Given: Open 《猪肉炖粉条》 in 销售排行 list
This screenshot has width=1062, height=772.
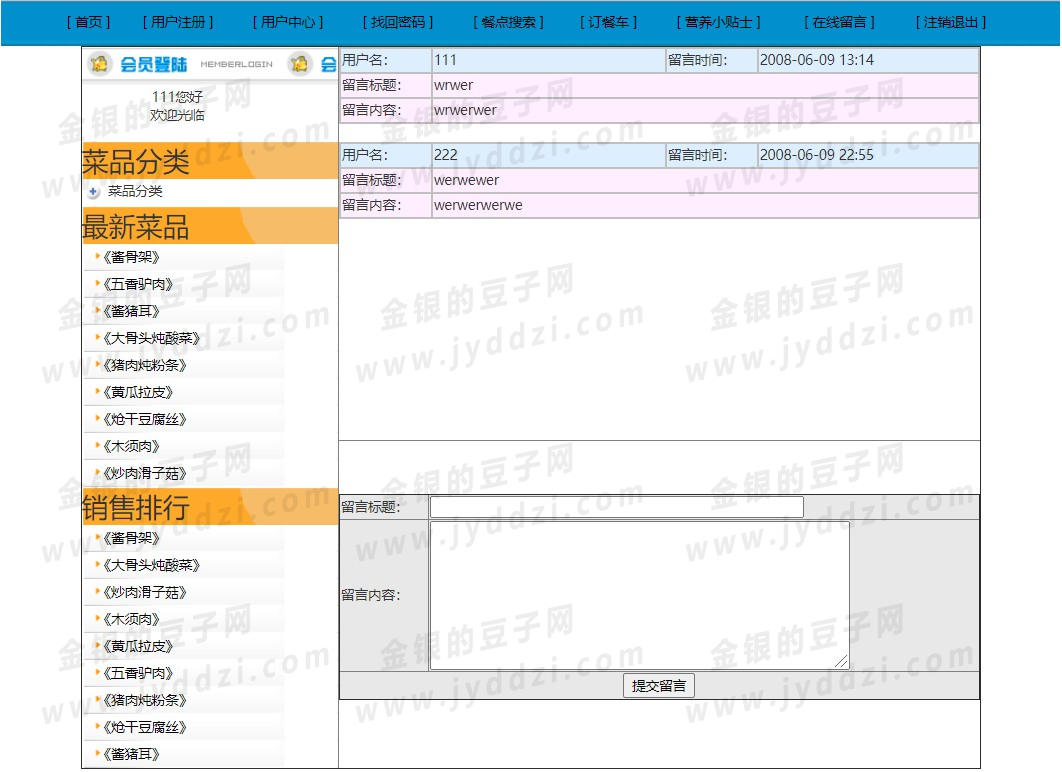Looking at the screenshot, I should (x=144, y=701).
